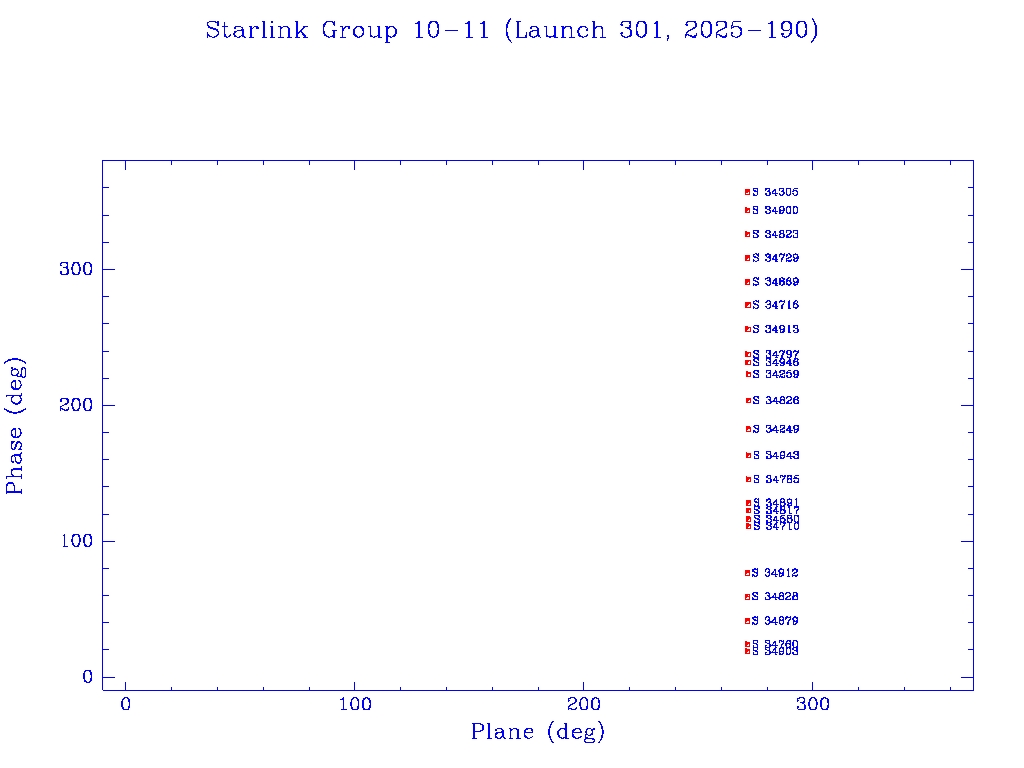Click the Plane (deg) x-axis label
The height and width of the screenshot is (768, 1024).
(x=538, y=733)
